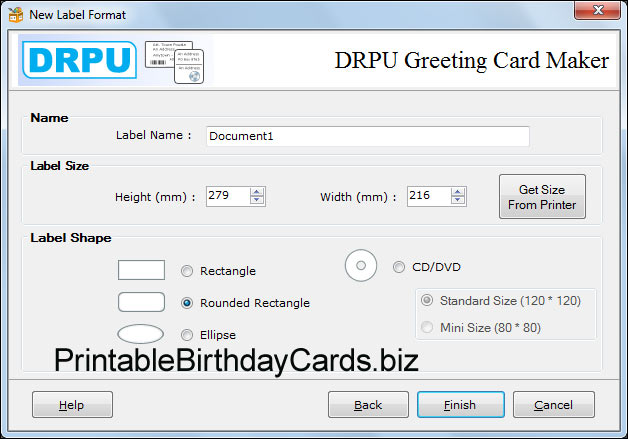The width and height of the screenshot is (628, 439).
Task: Click the Label Size group heading
Action: click(60, 166)
